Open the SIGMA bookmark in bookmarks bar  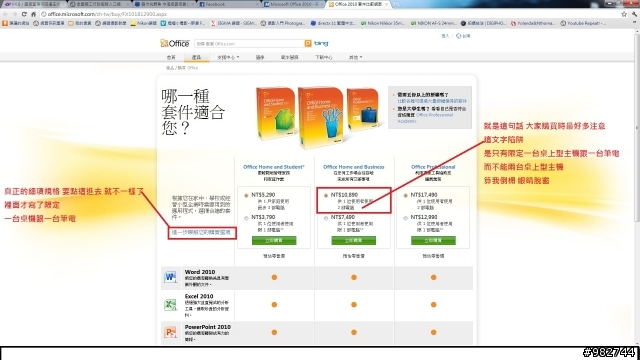click(233, 23)
